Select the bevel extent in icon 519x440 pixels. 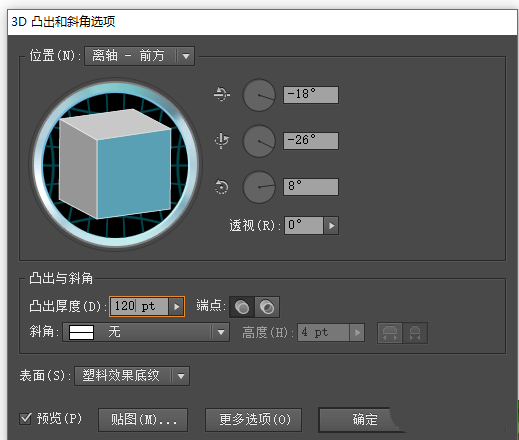tap(415, 333)
